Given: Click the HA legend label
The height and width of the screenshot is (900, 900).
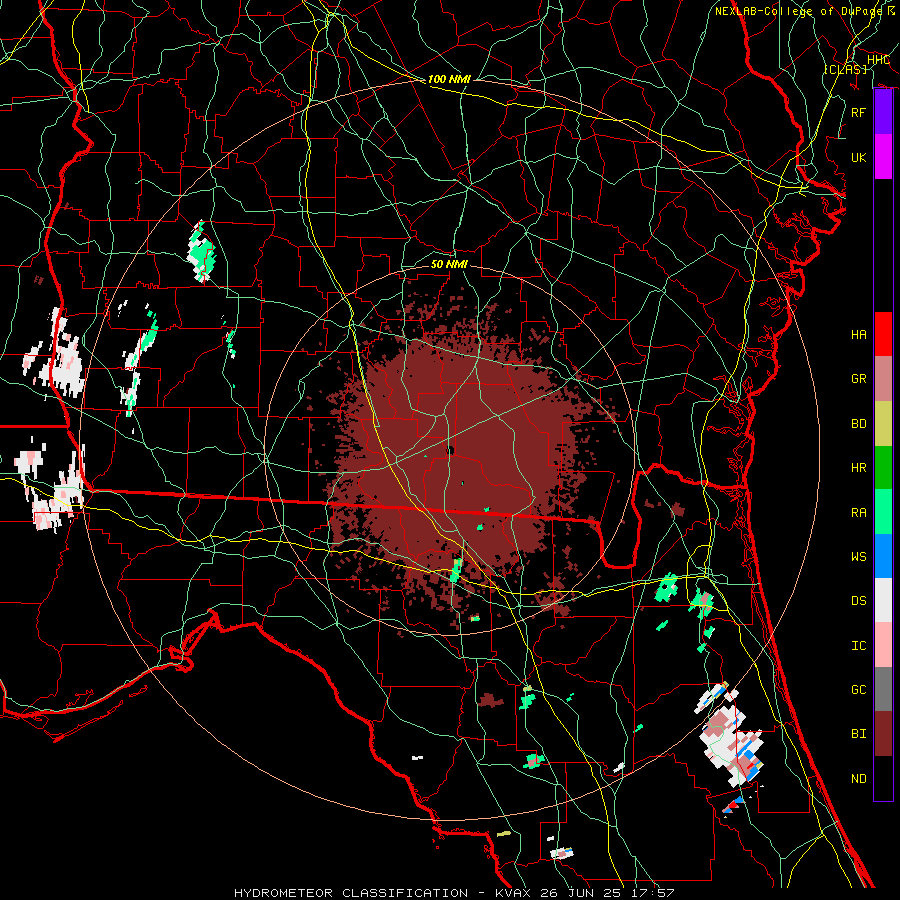Looking at the screenshot, I should (858, 335).
